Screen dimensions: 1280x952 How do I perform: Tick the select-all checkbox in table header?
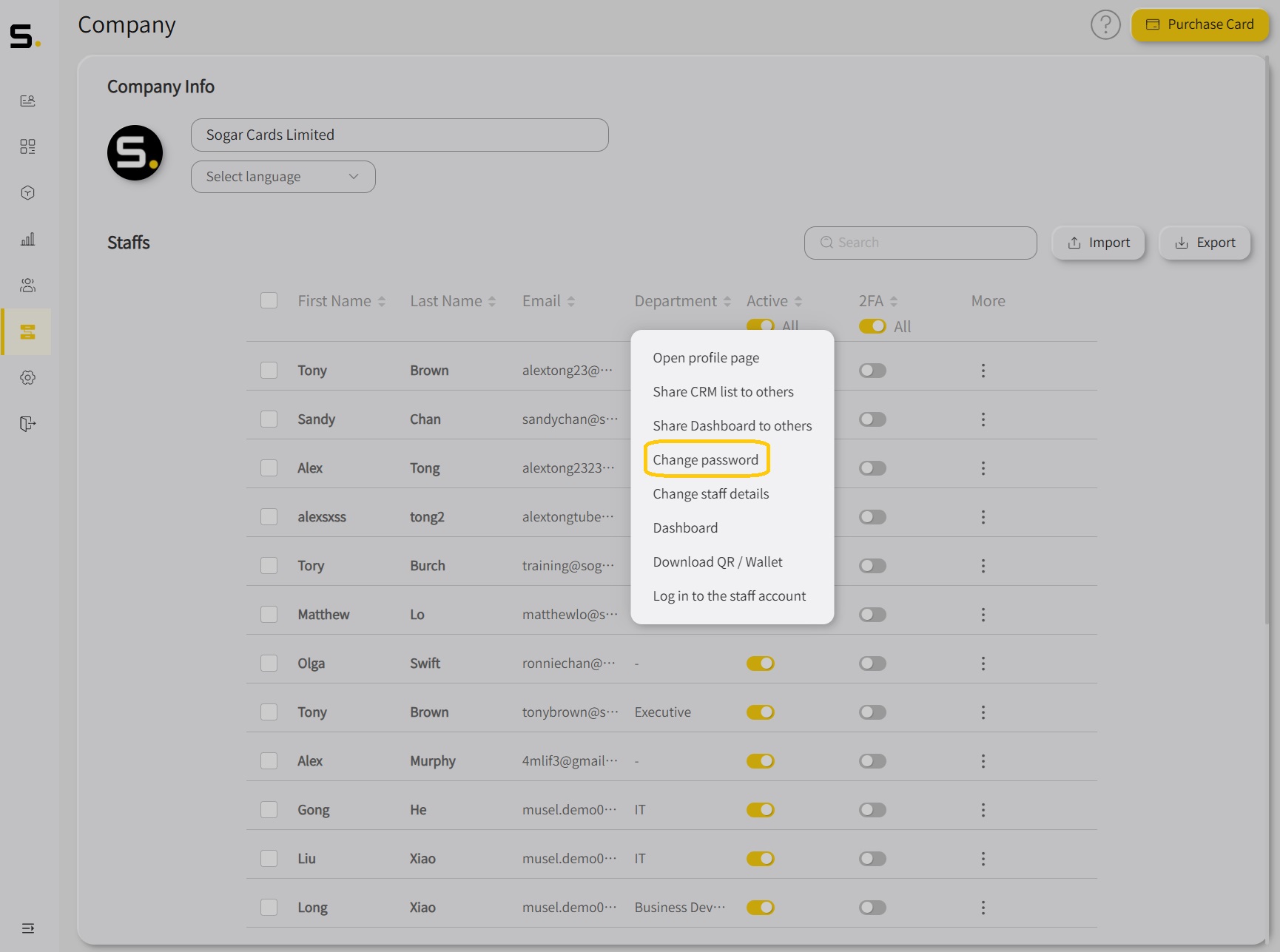tap(269, 301)
